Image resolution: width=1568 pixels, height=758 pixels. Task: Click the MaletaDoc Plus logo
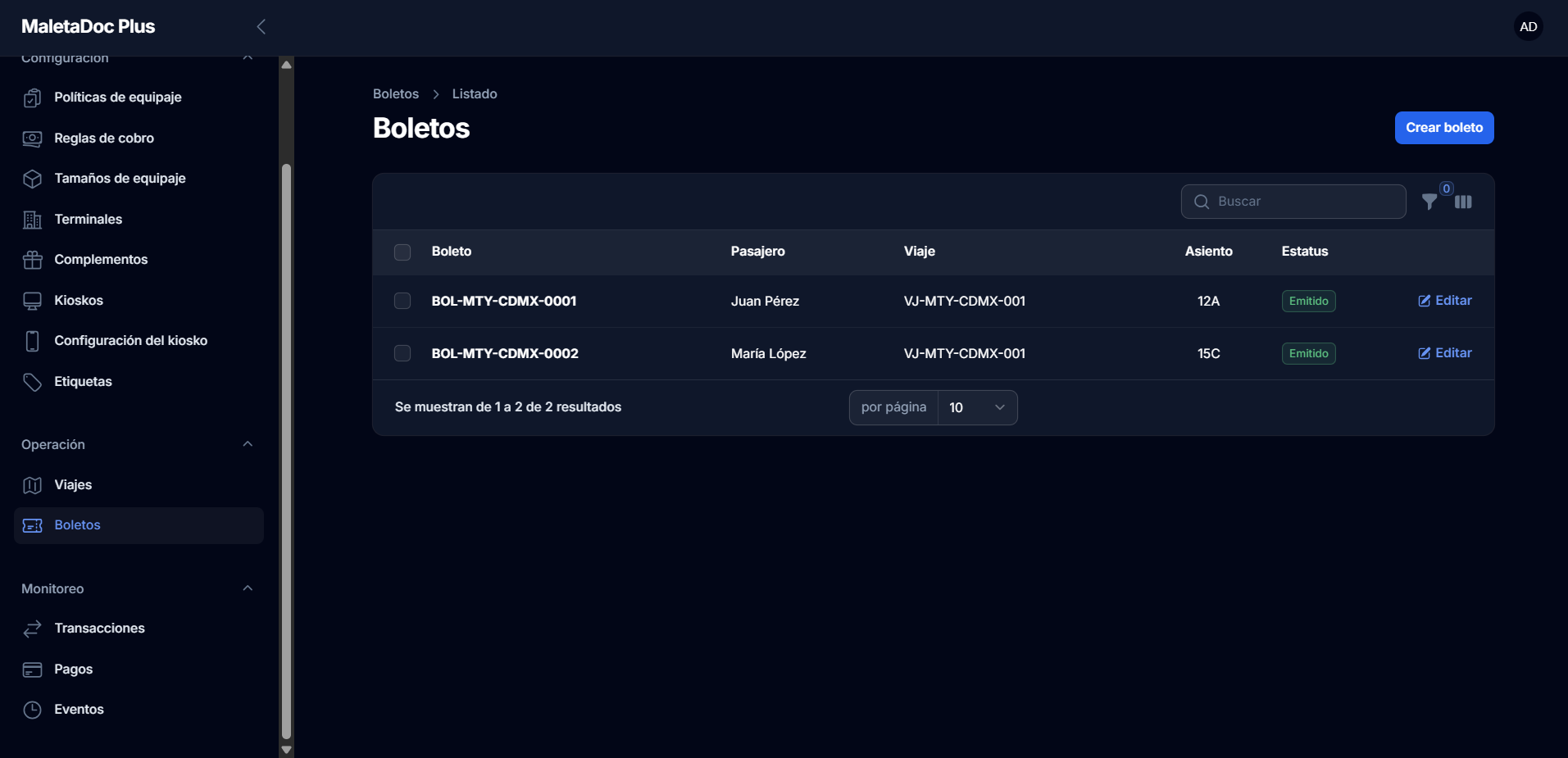pyautogui.click(x=88, y=27)
